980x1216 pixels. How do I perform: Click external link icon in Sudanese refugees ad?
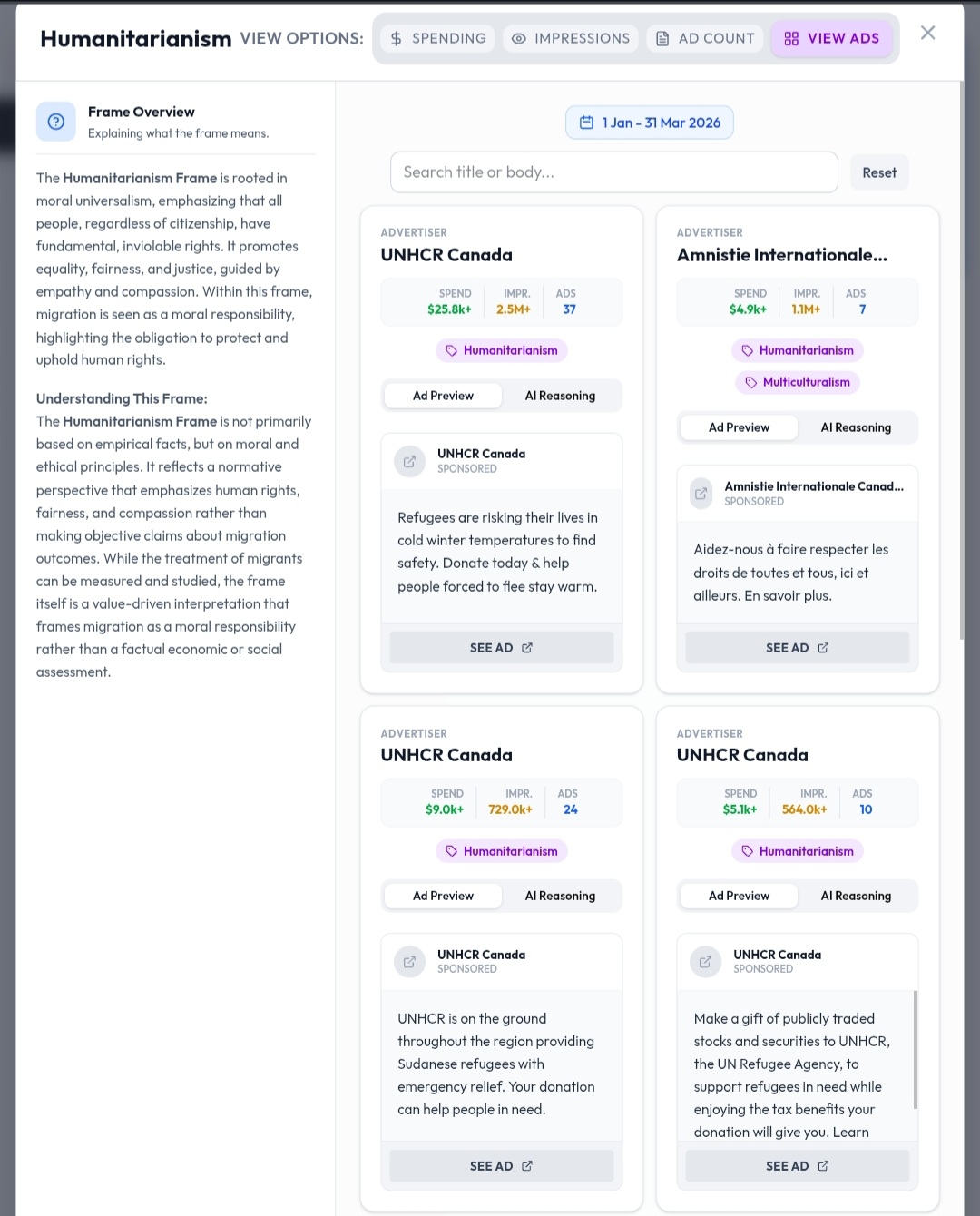tap(410, 962)
